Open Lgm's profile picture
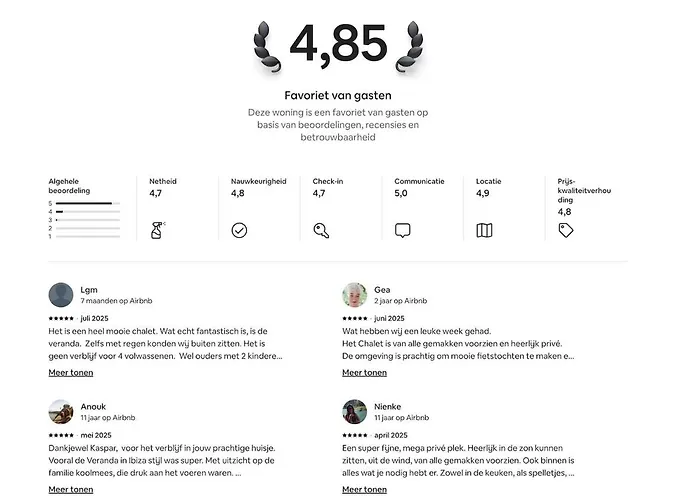The height and width of the screenshot is (500, 700). point(61,294)
